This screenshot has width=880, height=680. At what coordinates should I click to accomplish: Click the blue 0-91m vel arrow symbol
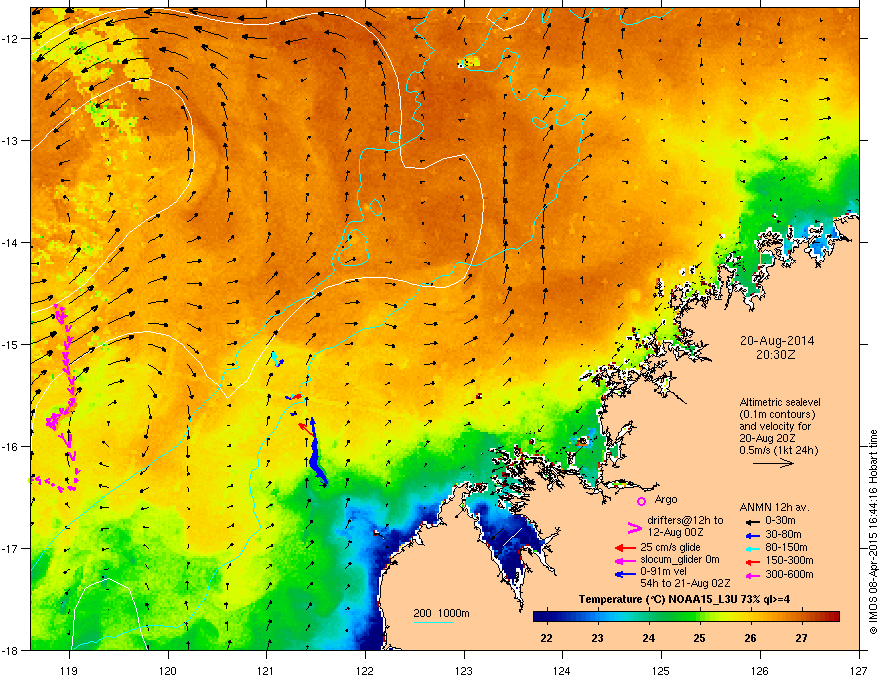(625, 574)
